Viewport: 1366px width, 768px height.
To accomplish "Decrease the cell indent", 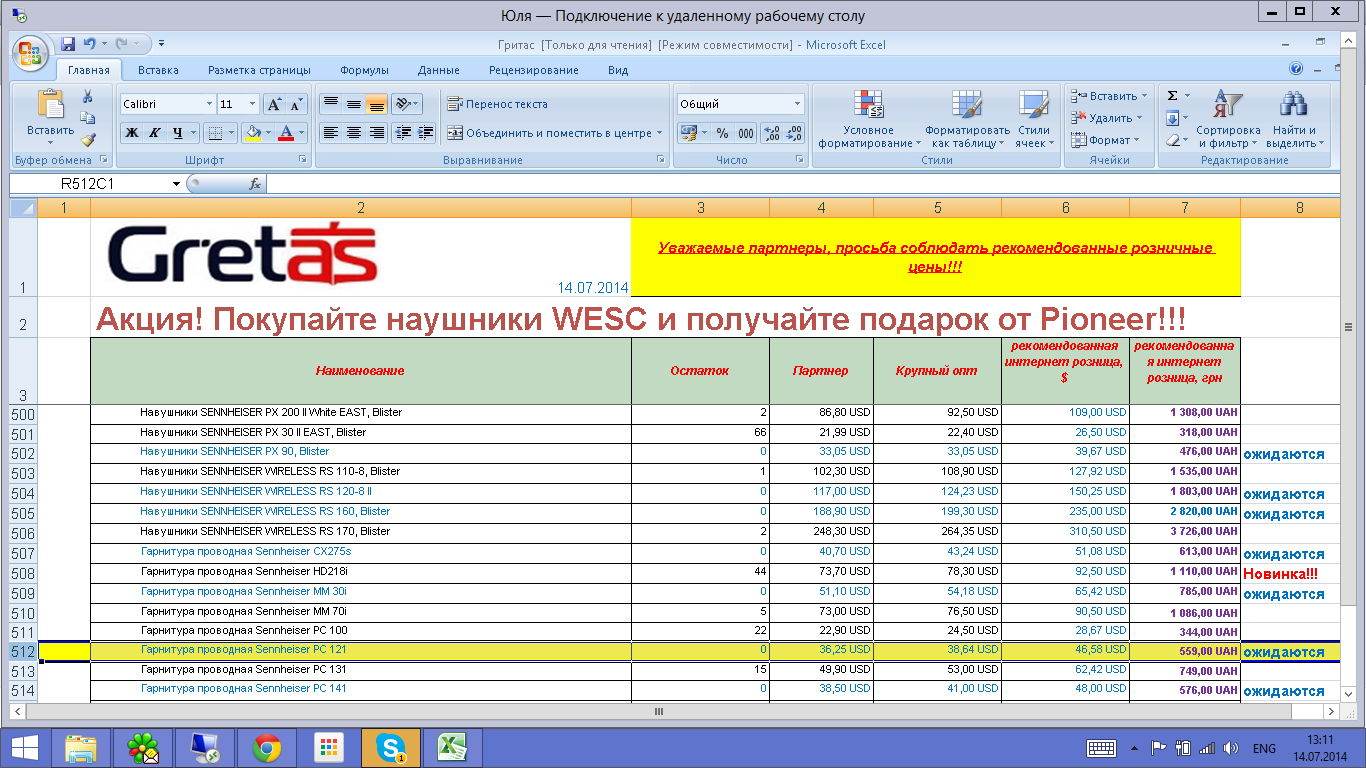I will [x=403, y=132].
